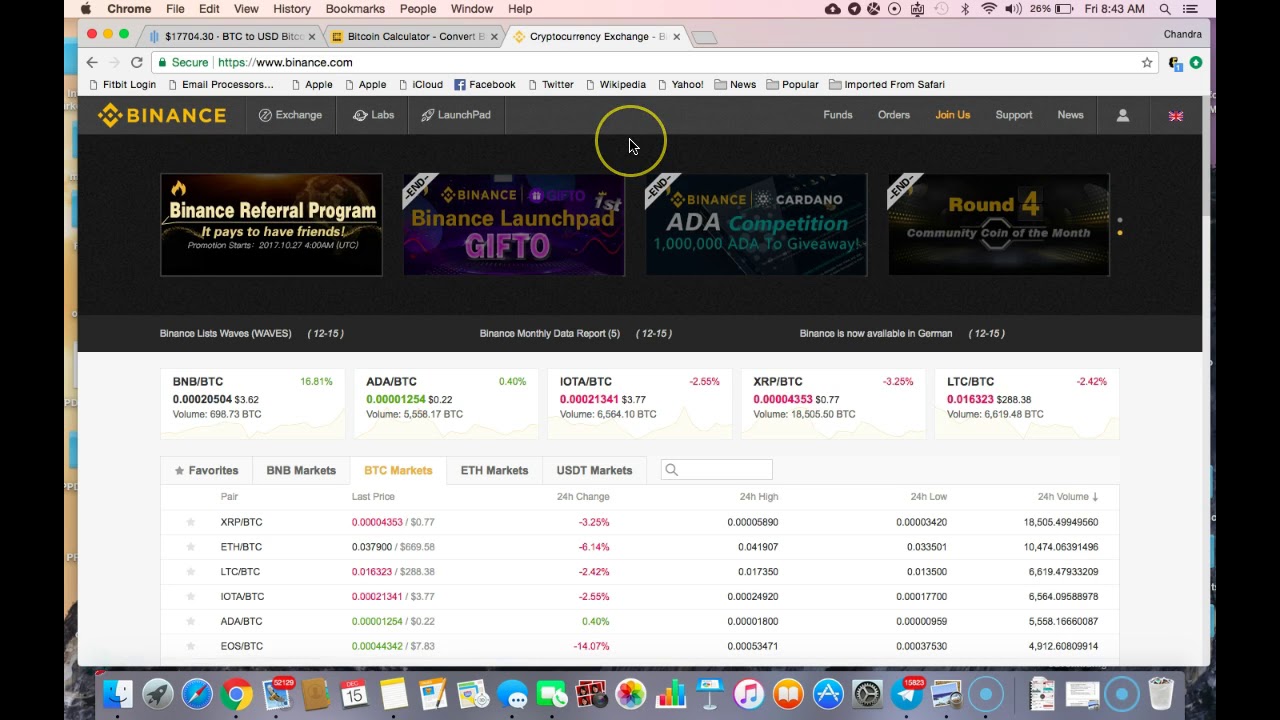Show the Favorites markets tab
The height and width of the screenshot is (720, 1280).
pyautogui.click(x=207, y=470)
